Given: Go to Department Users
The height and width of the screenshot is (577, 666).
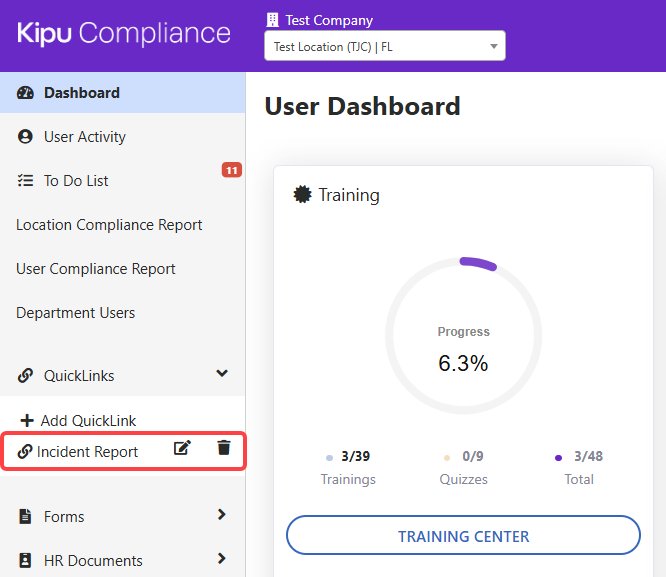Looking at the screenshot, I should 76,313.
